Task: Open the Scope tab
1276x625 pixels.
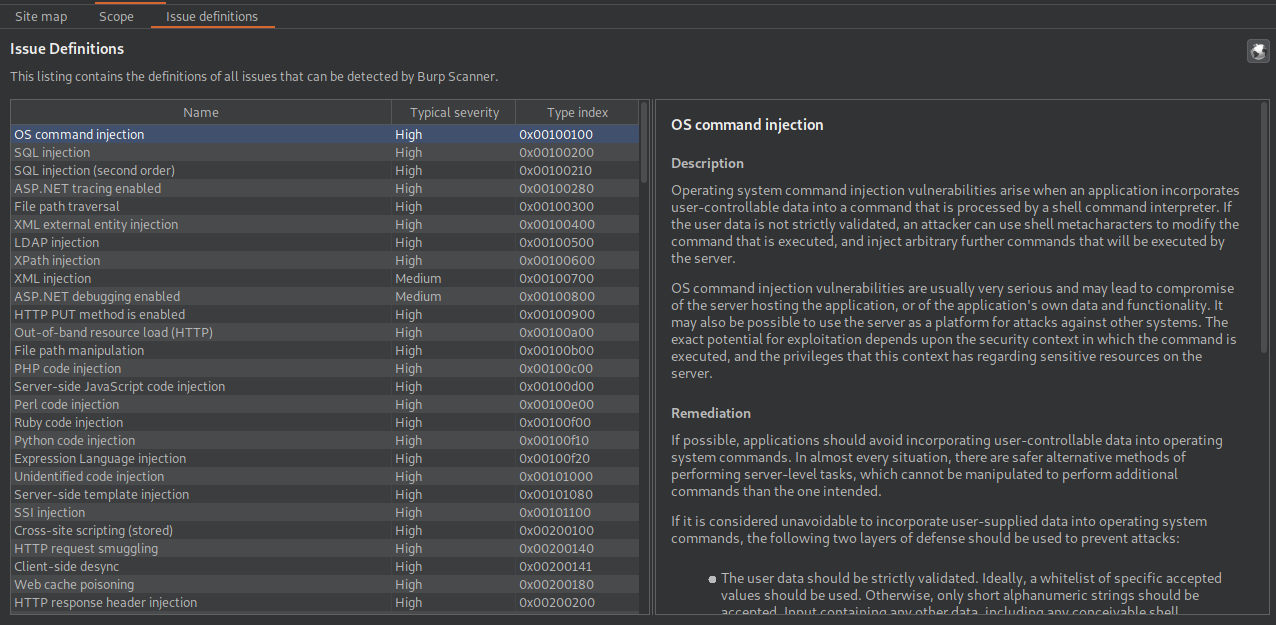Action: [116, 16]
